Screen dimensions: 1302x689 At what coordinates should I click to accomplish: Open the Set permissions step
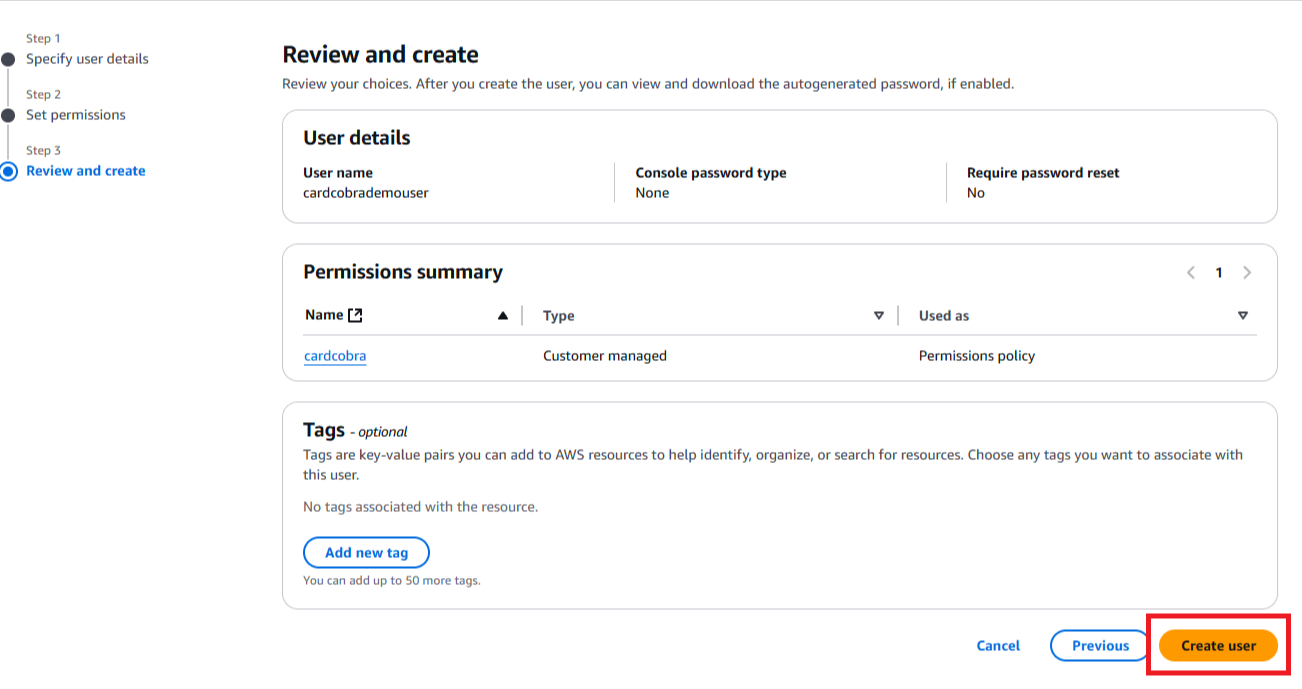tap(76, 115)
